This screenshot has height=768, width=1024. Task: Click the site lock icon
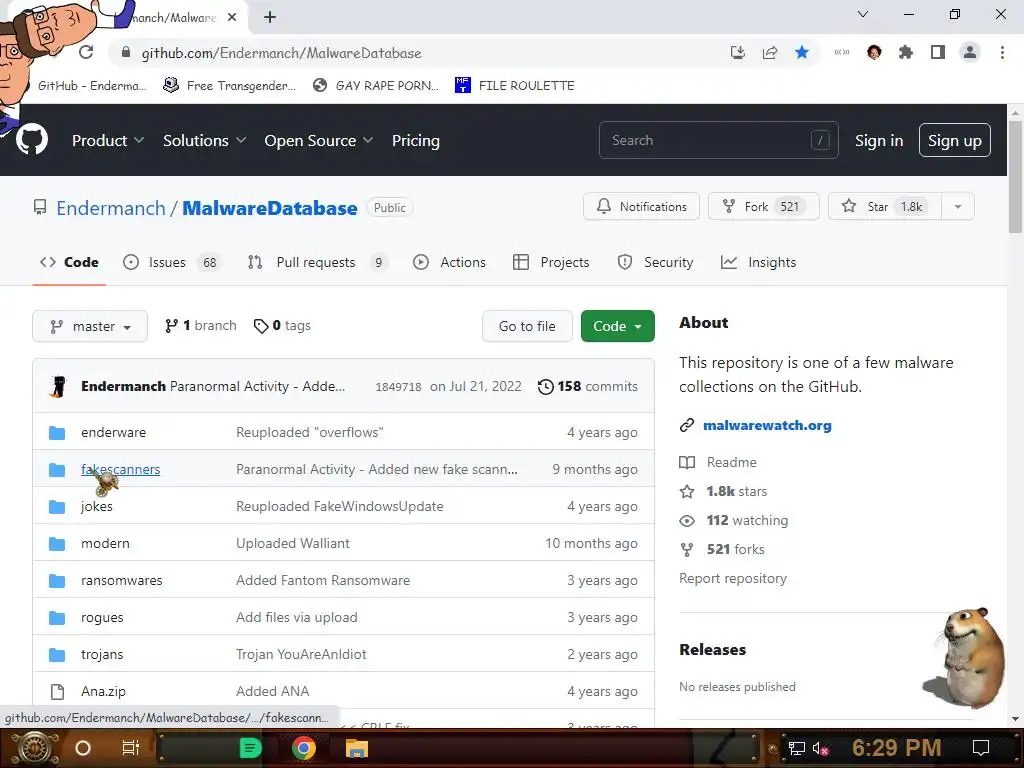[125, 52]
